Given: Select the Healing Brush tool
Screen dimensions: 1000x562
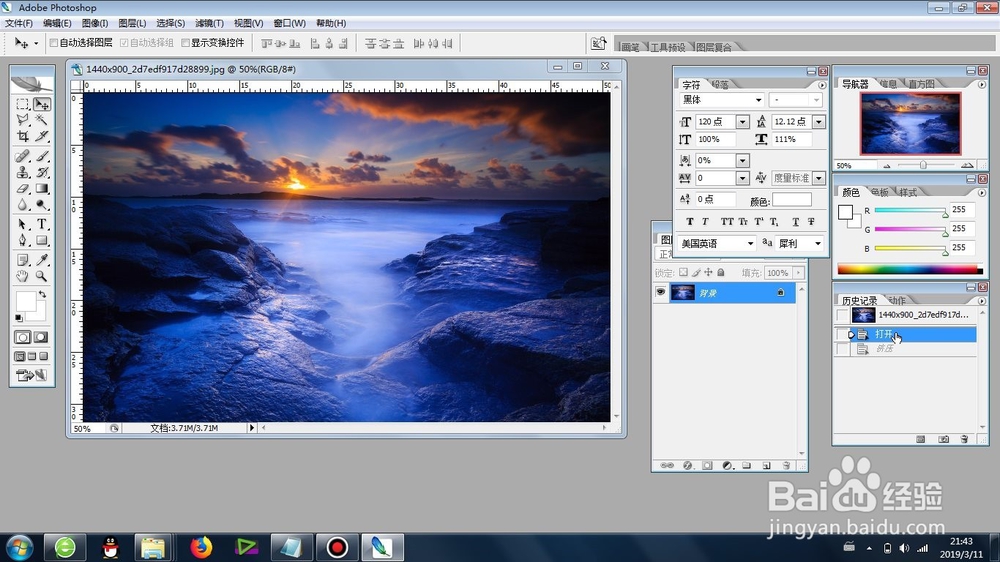Looking at the screenshot, I should tap(23, 156).
